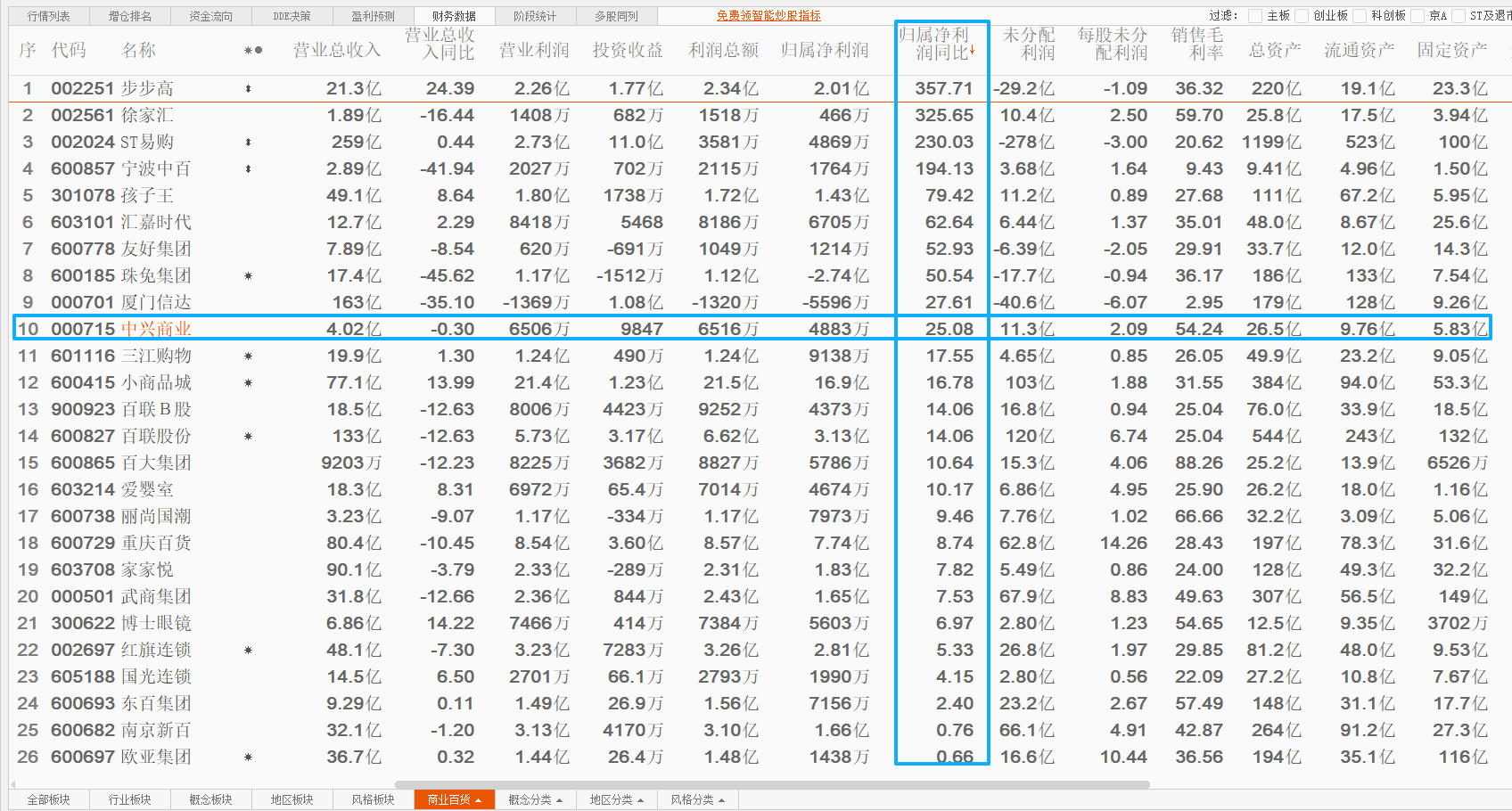Viewport: 1512px width, 811px height.
Task: Click the horizontal scrollbar thumb
Action: click(772, 785)
